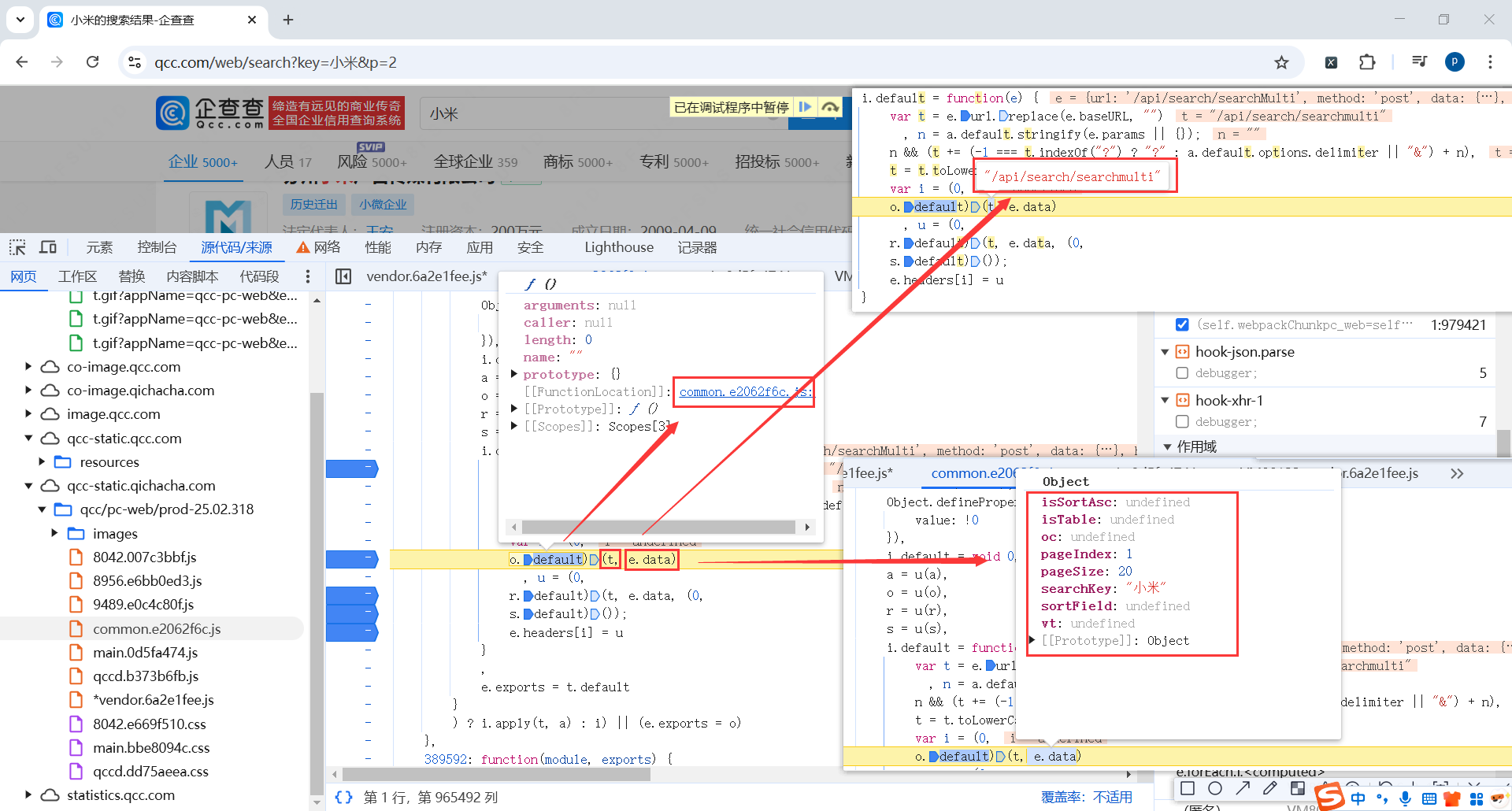1512x811 pixels.
Task: Open site information icon in address bar
Action: [x=135, y=62]
